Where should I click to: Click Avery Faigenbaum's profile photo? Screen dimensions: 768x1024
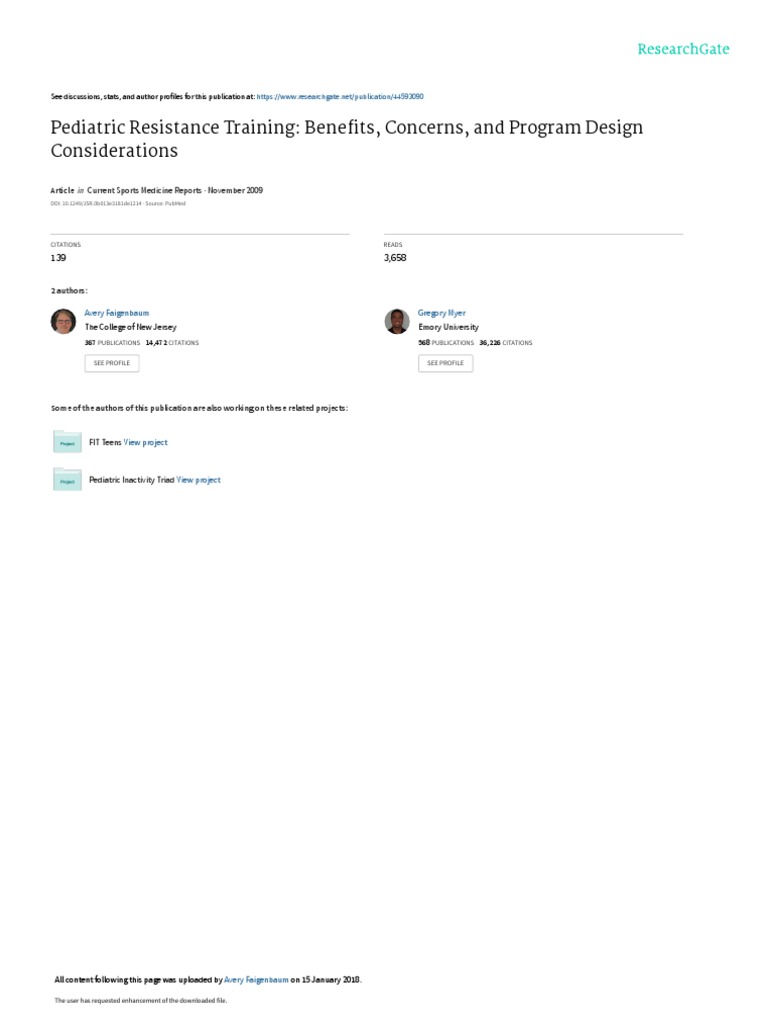(x=63, y=321)
